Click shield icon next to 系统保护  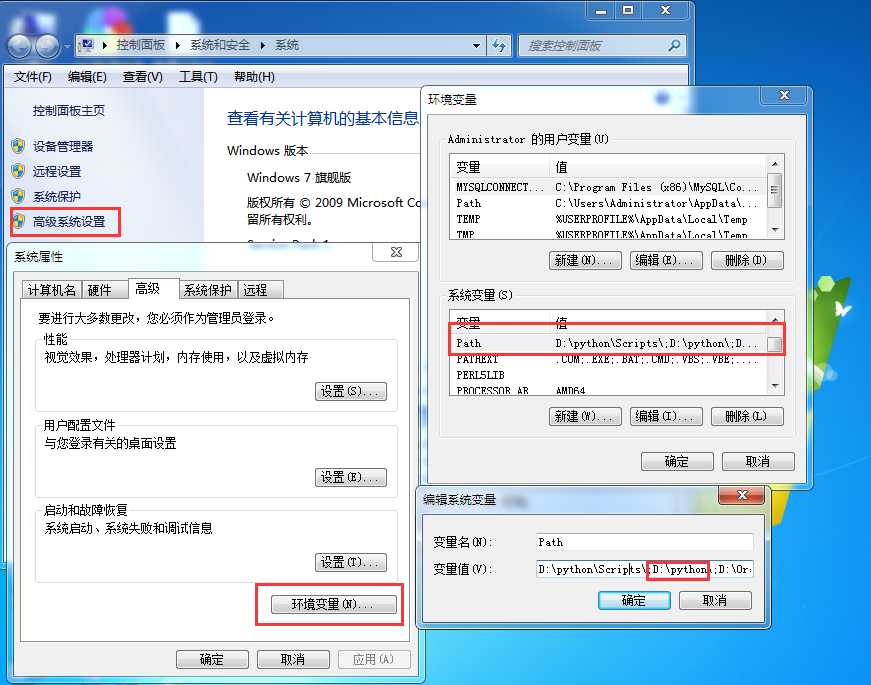18,196
